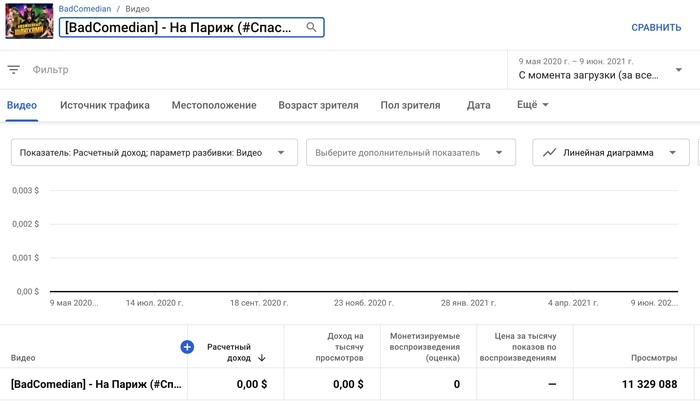The width and height of the screenshot is (700, 405).
Task: Open the additional metric dropdown
Action: [498, 153]
